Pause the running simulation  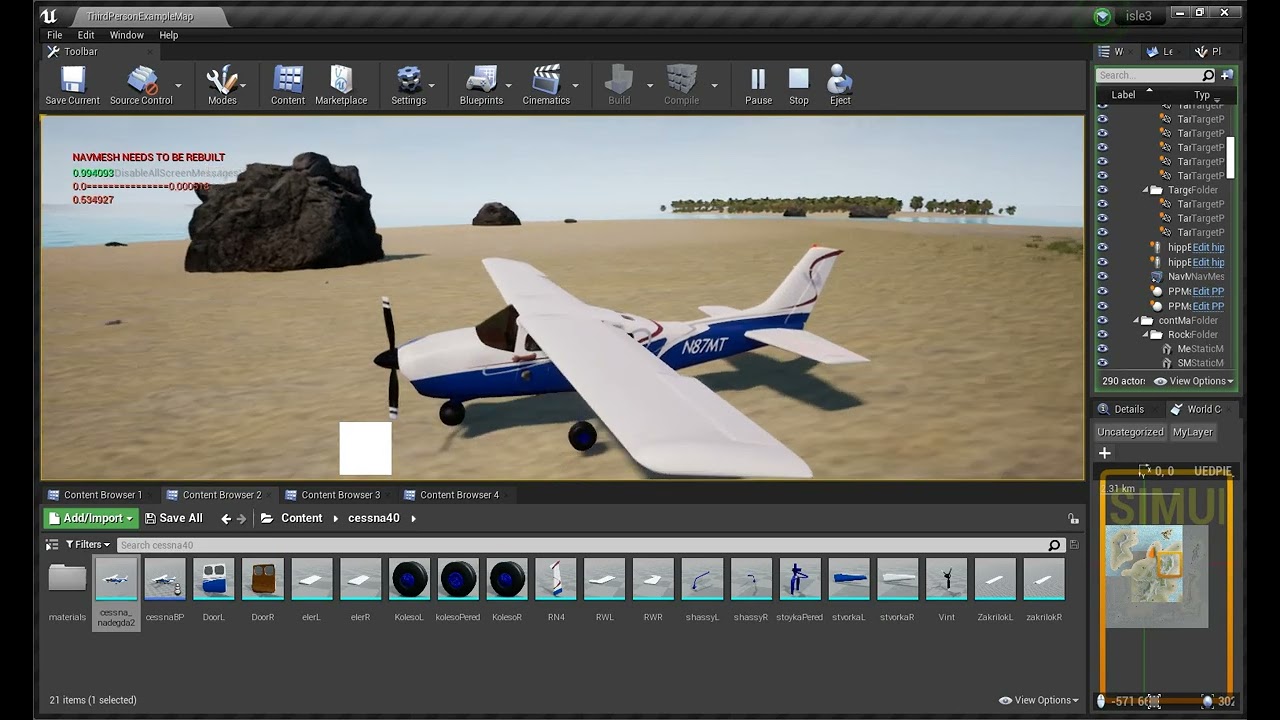(758, 82)
